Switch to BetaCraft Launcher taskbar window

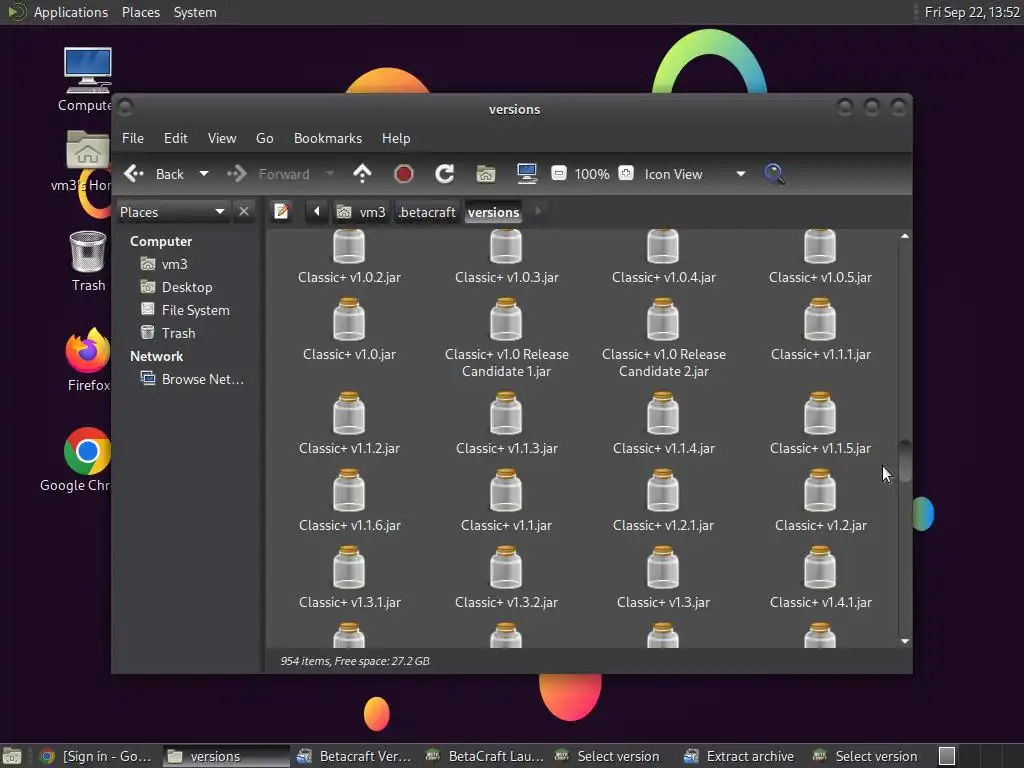pos(485,756)
